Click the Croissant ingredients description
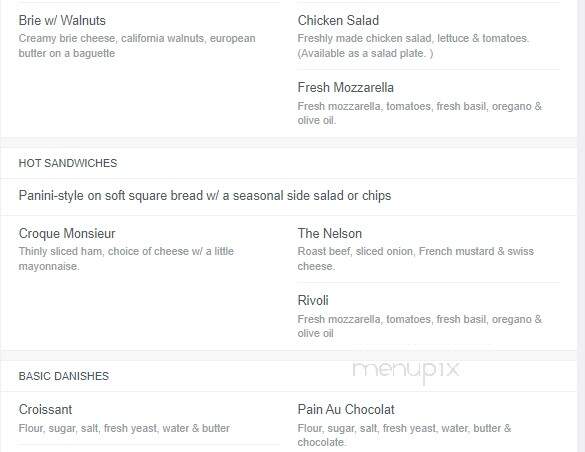This screenshot has height=452, width=585. [x=124, y=428]
